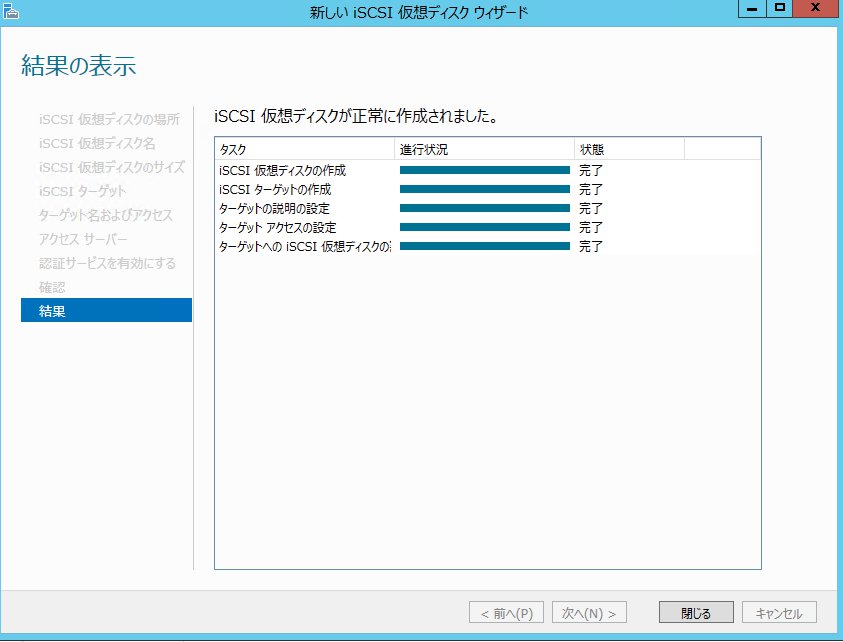Click 完了 status of ターゲット アクセスの設定

(x=591, y=228)
